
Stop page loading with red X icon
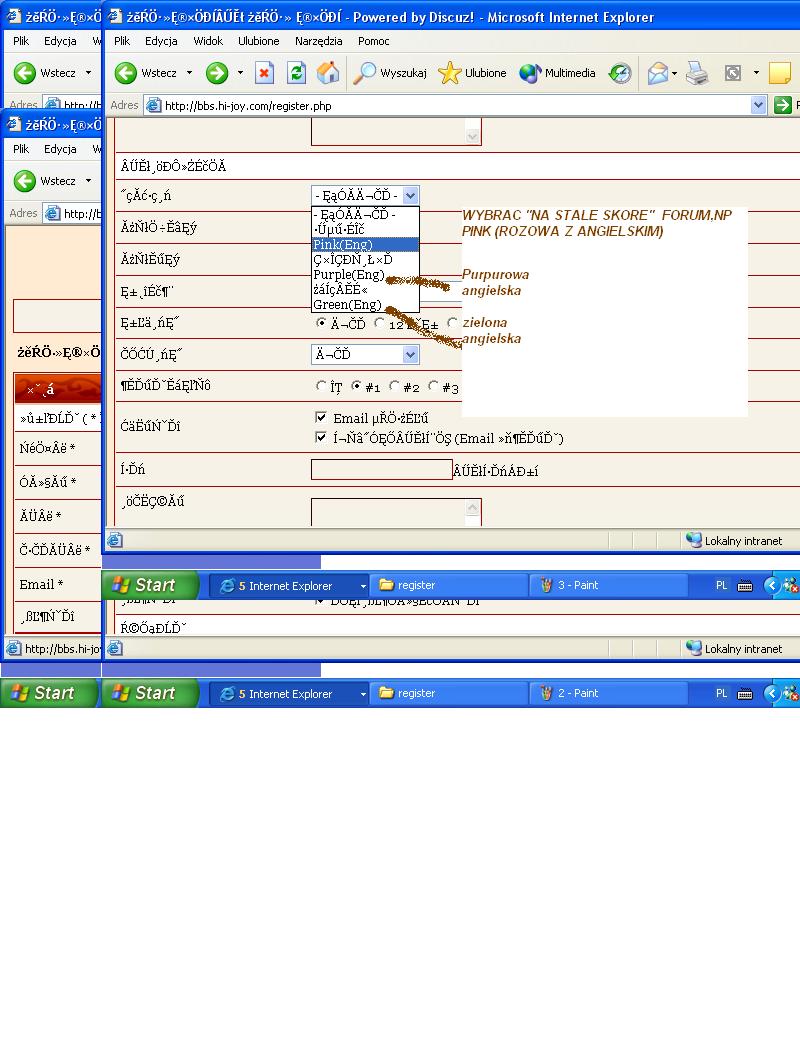pyautogui.click(x=264, y=73)
